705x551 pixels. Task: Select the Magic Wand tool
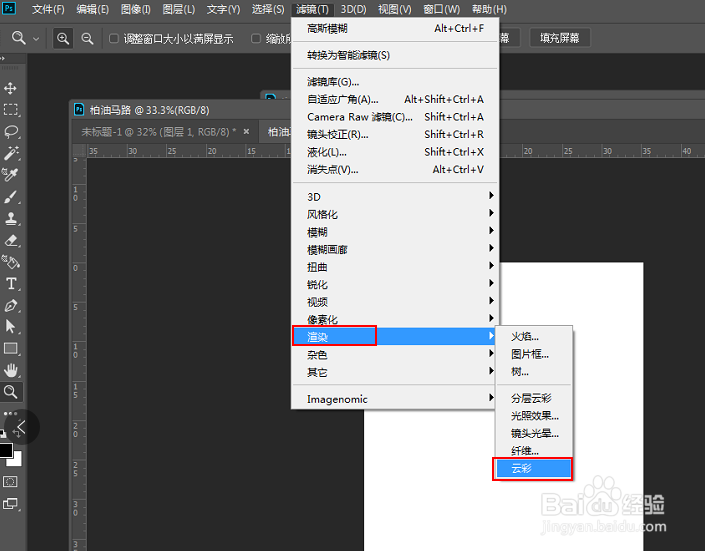click(x=11, y=153)
